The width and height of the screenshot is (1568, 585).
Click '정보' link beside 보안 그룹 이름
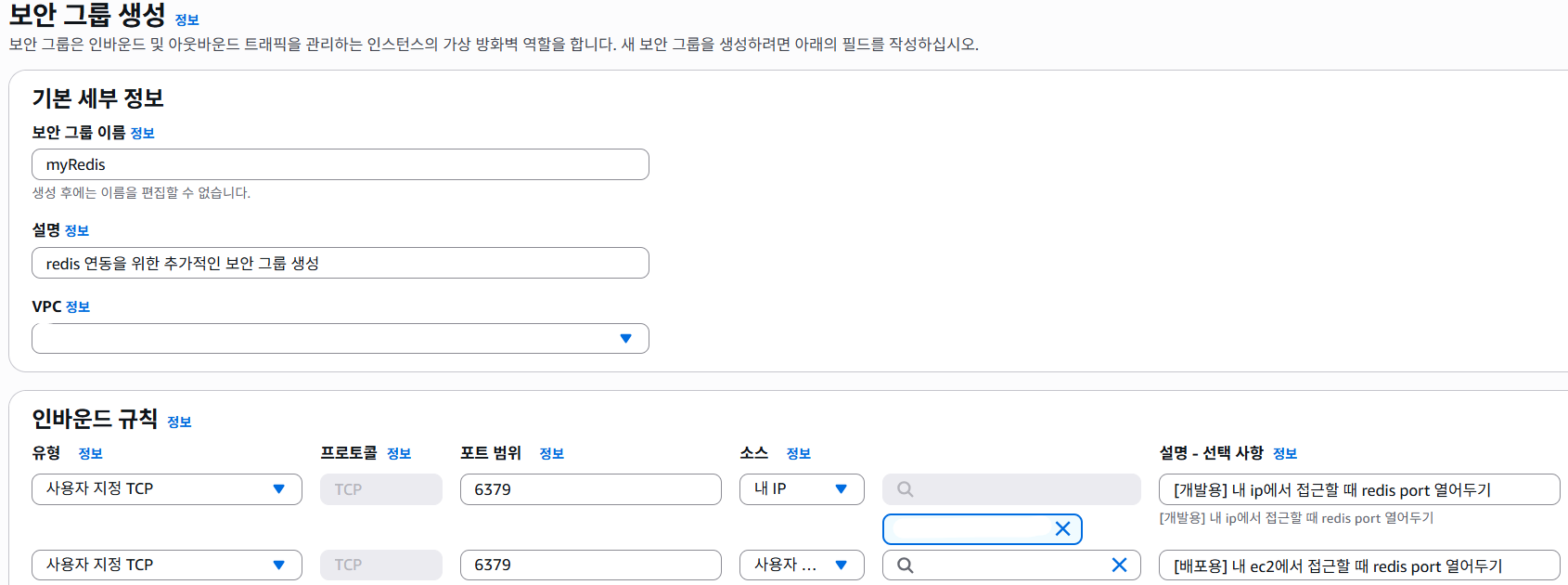[x=142, y=134]
